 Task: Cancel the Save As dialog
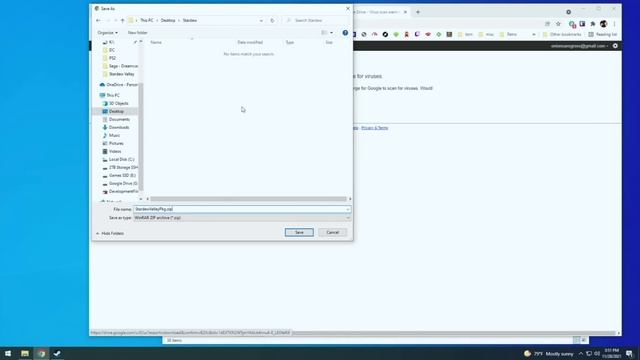coord(332,233)
